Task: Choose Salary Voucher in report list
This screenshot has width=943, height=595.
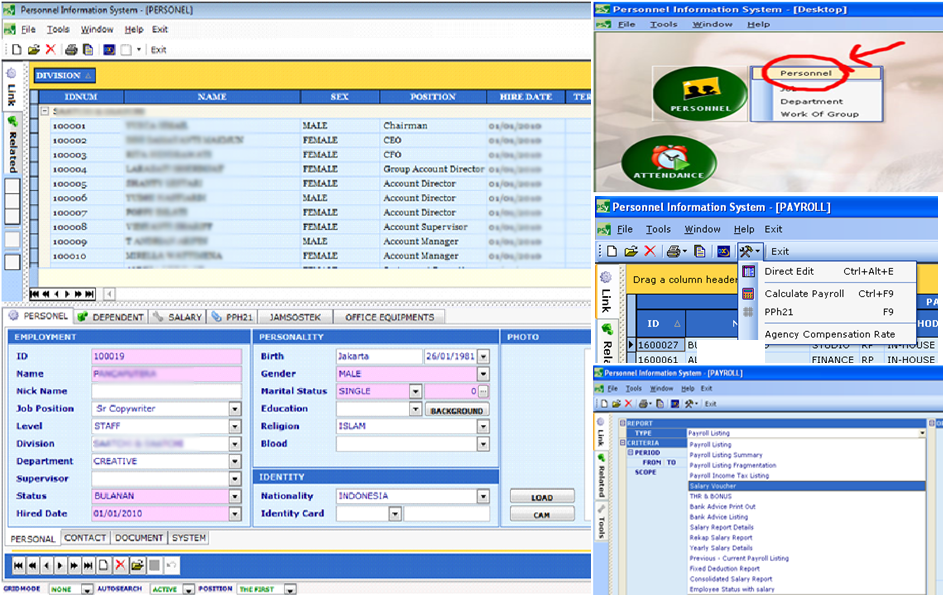Action: pos(713,486)
